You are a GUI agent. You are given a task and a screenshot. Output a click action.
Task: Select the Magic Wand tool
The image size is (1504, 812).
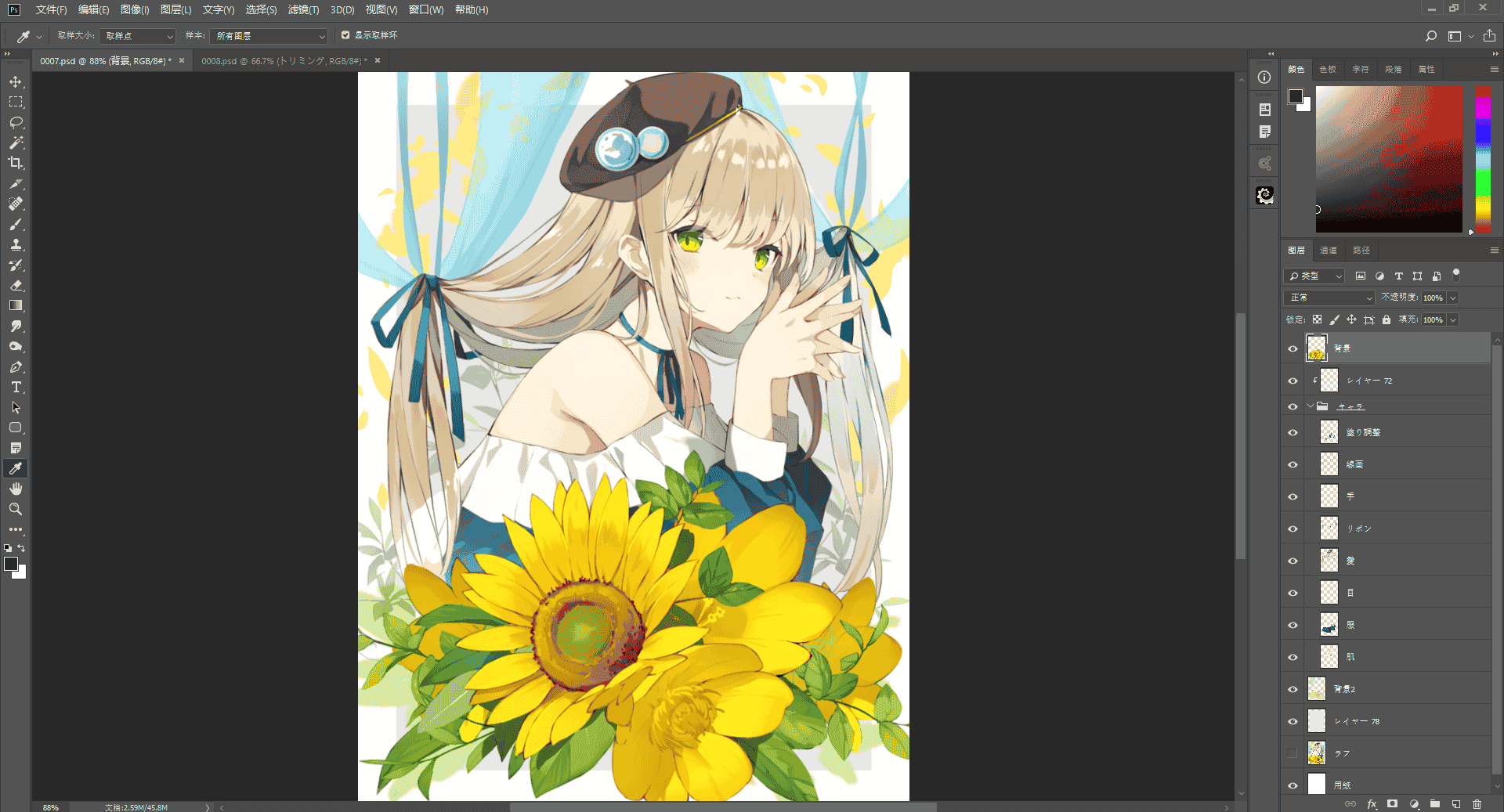coord(16,143)
